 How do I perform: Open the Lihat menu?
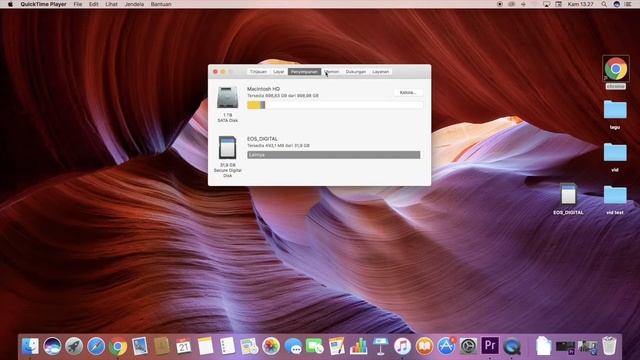111,4
